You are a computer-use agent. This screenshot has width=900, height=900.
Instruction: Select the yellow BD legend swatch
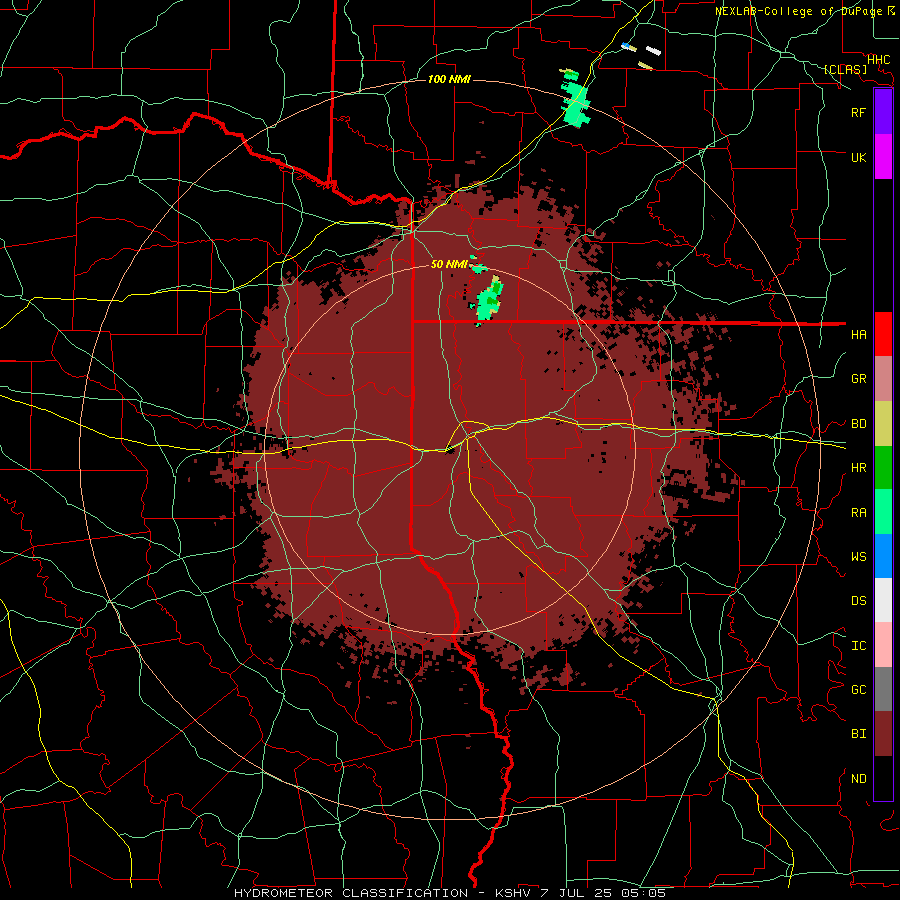click(883, 424)
